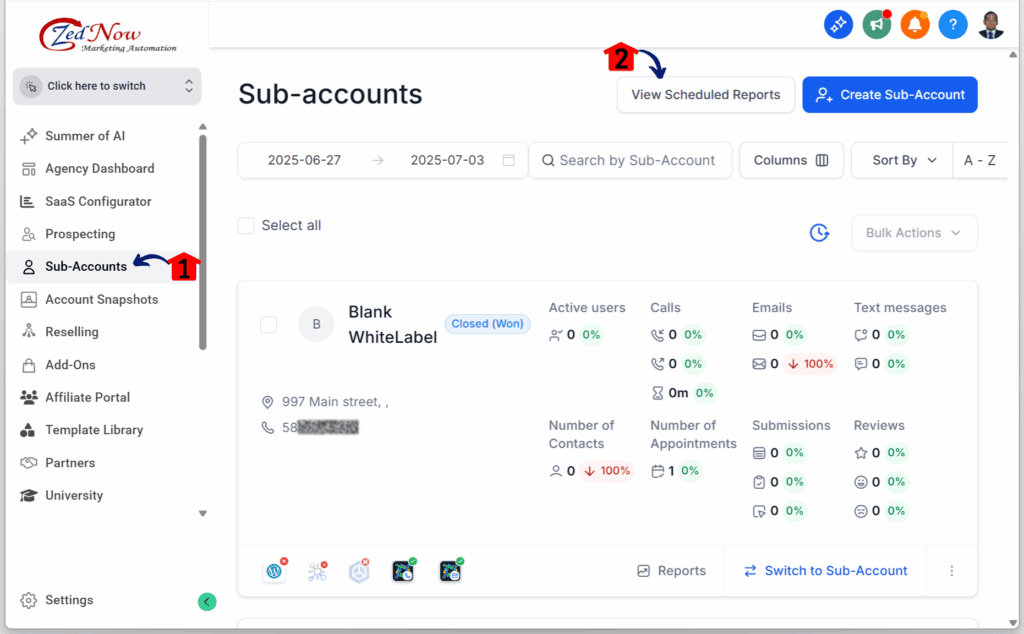The image size is (1024, 634).
Task: Click the Blank WhiteLabel account name
Action: coord(392,325)
